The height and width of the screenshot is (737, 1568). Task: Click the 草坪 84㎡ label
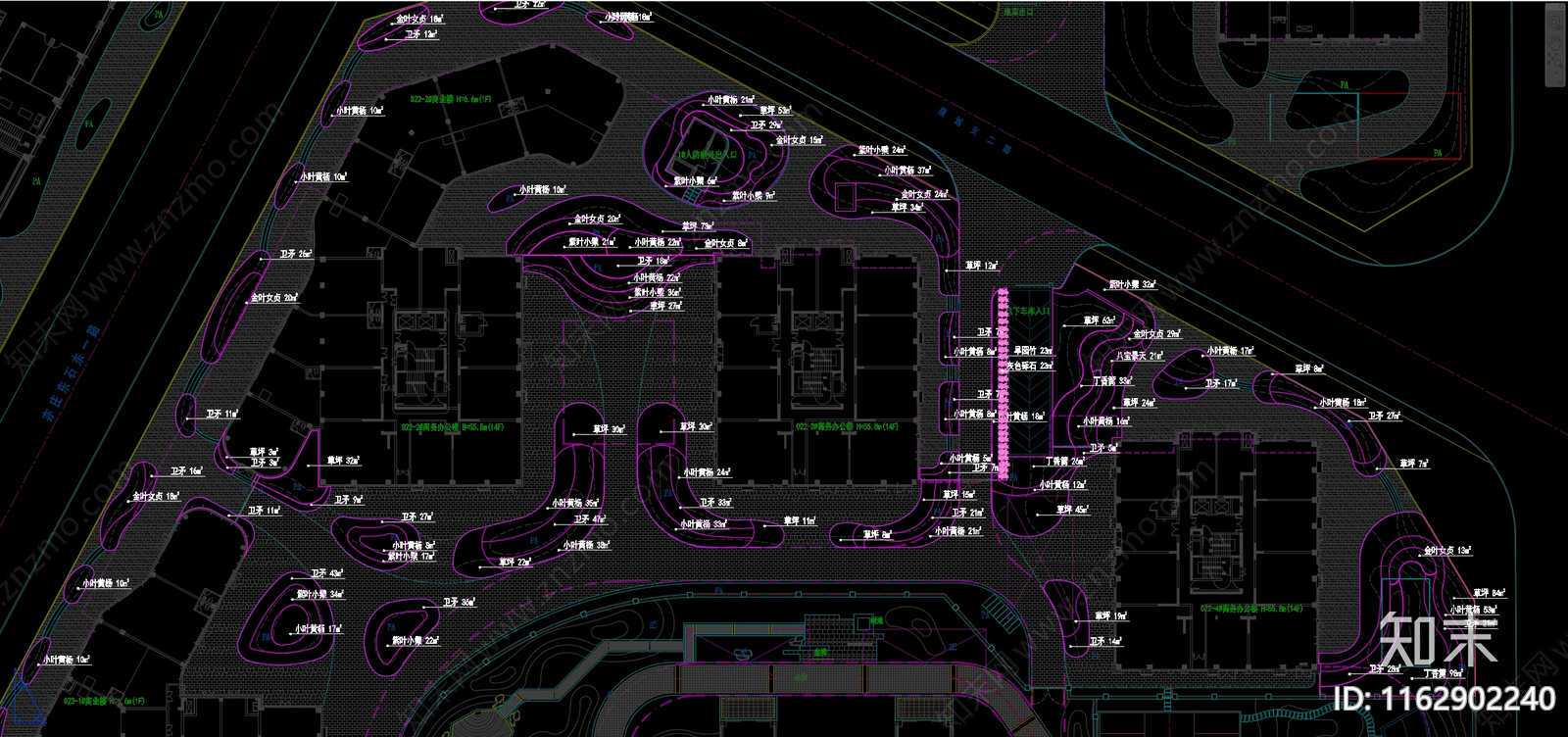click(x=1490, y=593)
